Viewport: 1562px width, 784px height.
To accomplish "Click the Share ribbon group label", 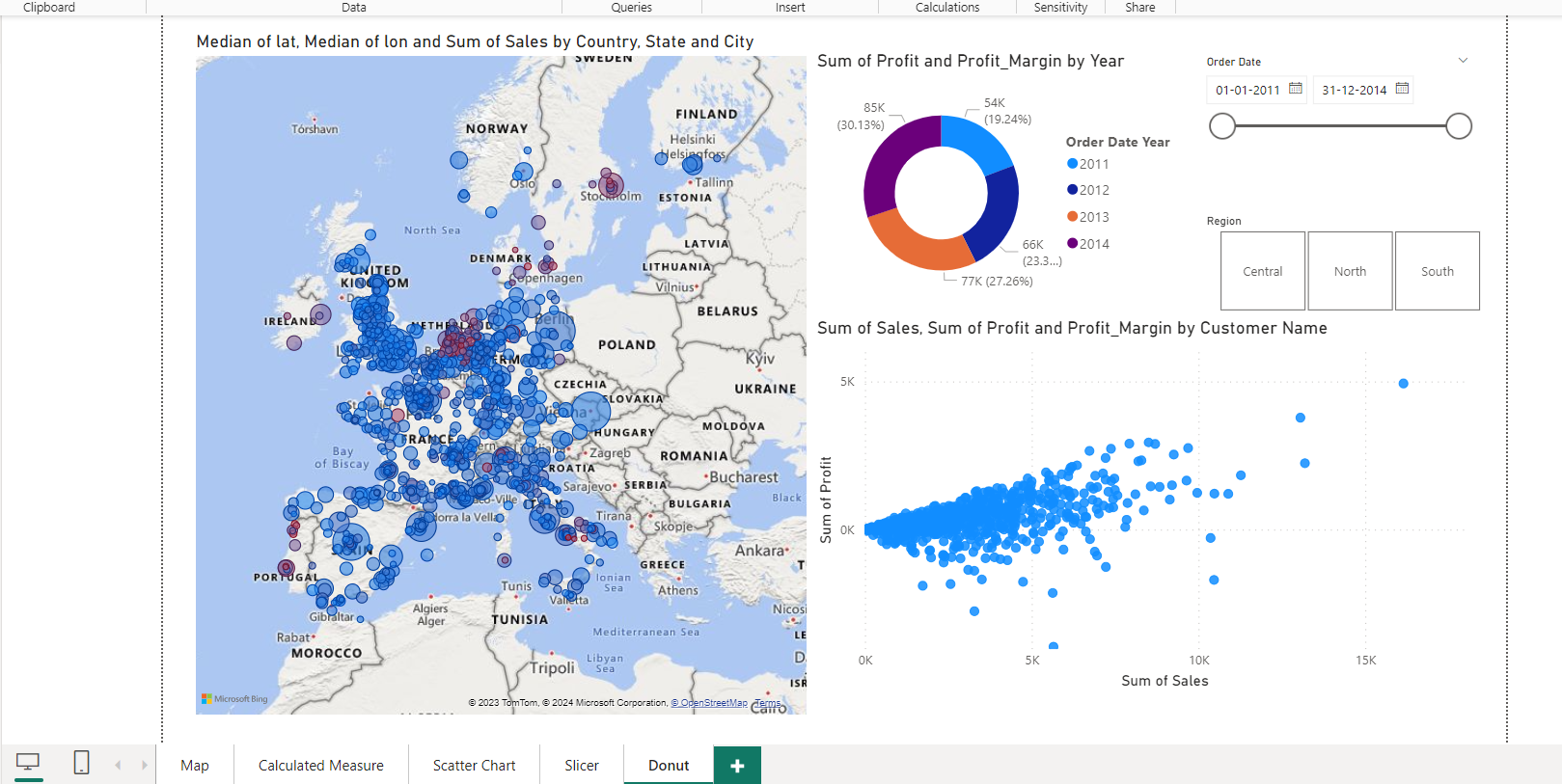I will pyautogui.click(x=1139, y=7).
